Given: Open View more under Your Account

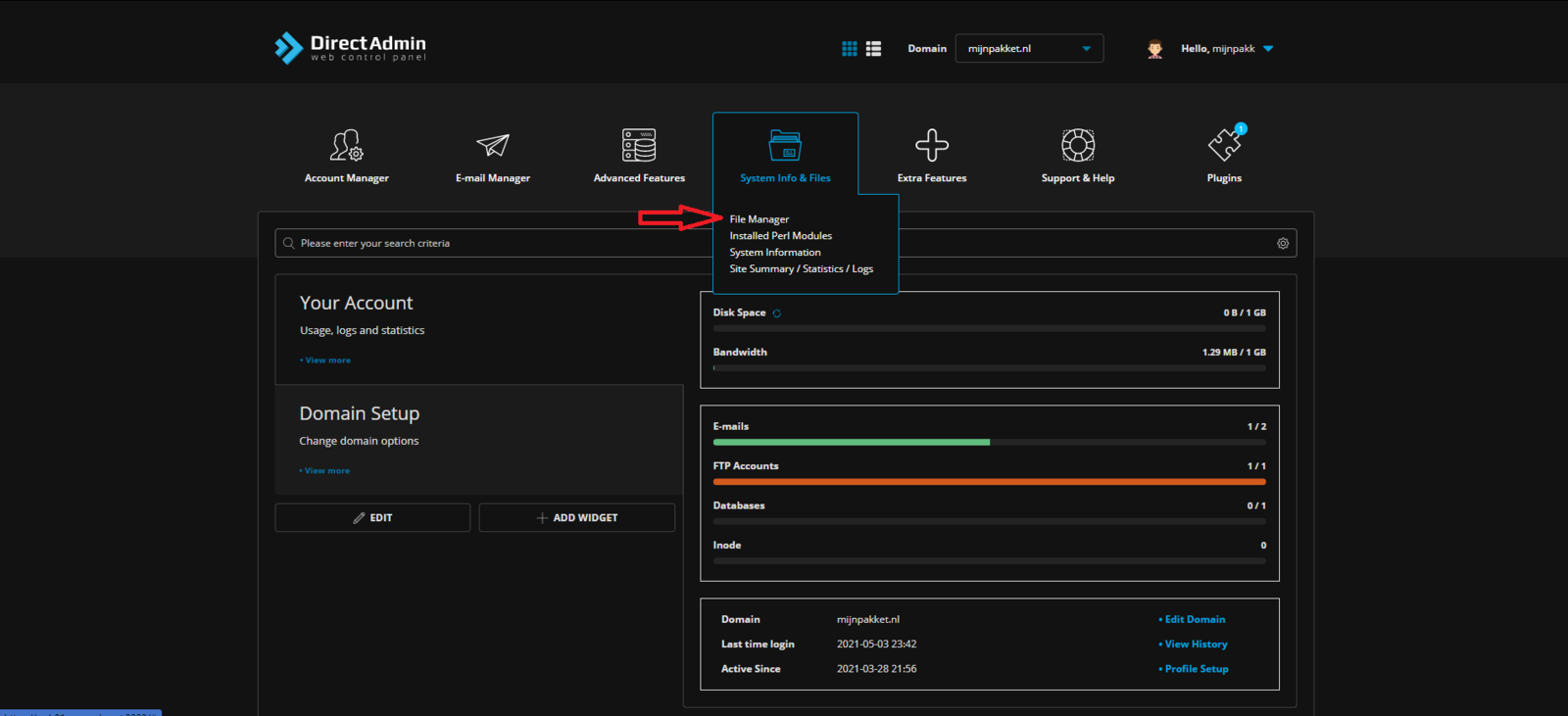Looking at the screenshot, I should pyautogui.click(x=326, y=360).
